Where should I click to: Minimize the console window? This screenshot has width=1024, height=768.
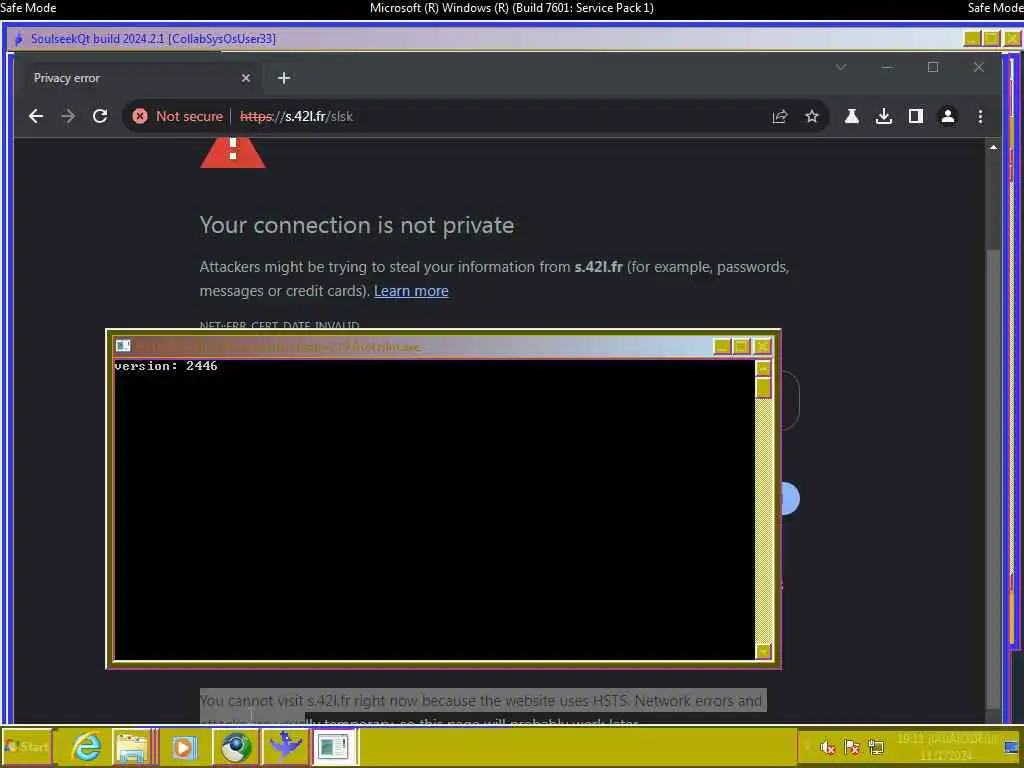pyautogui.click(x=722, y=346)
